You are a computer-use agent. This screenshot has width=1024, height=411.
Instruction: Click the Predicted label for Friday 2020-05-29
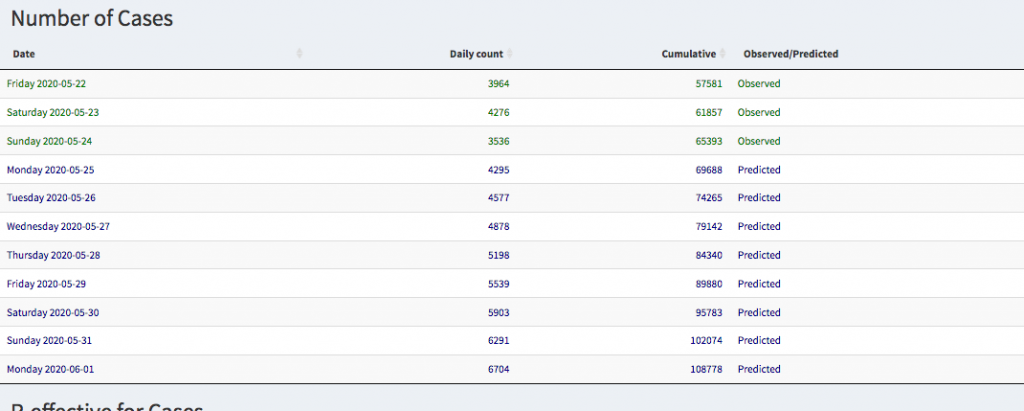[x=759, y=284]
